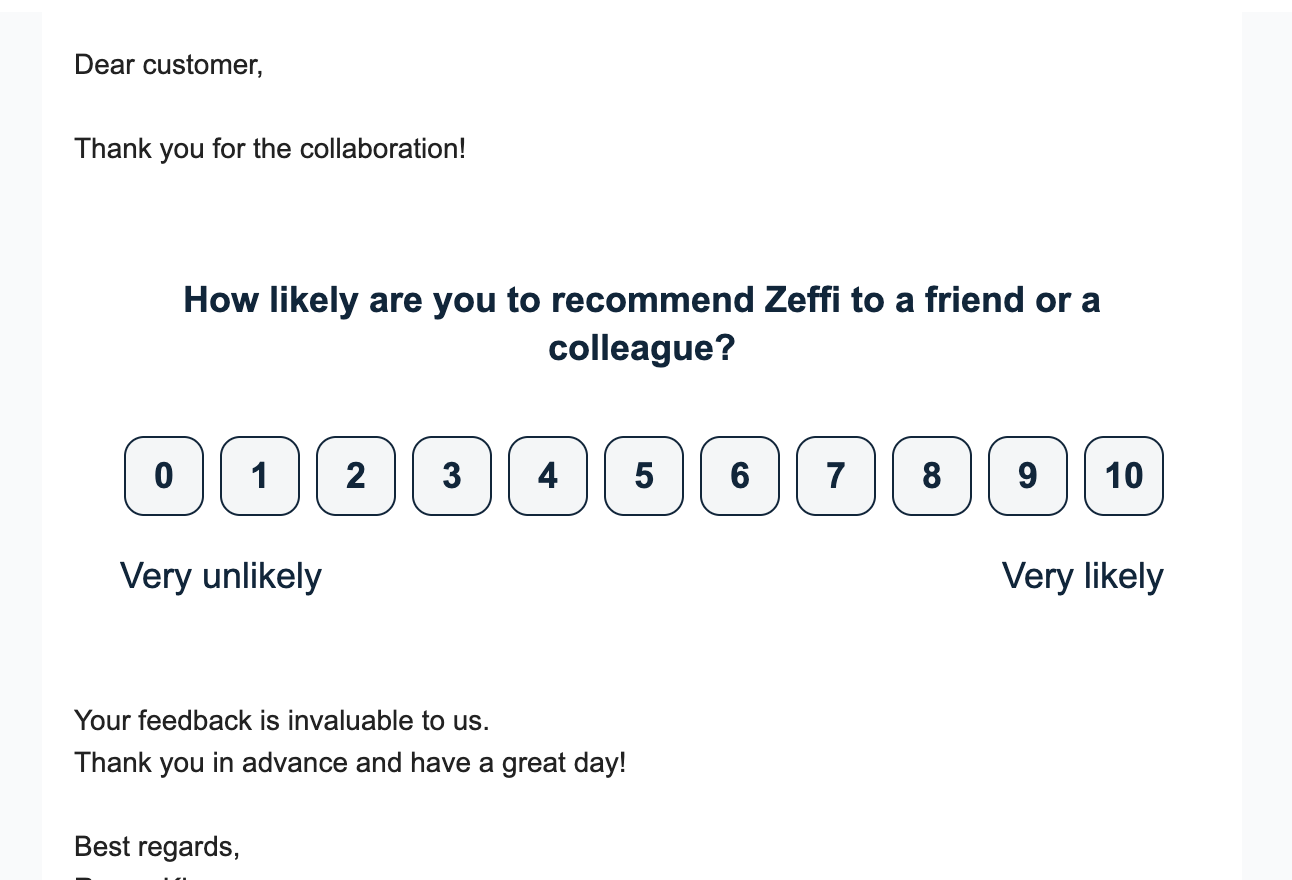
Task: Click the "Very unlikely" scale label
Action: pos(221,576)
